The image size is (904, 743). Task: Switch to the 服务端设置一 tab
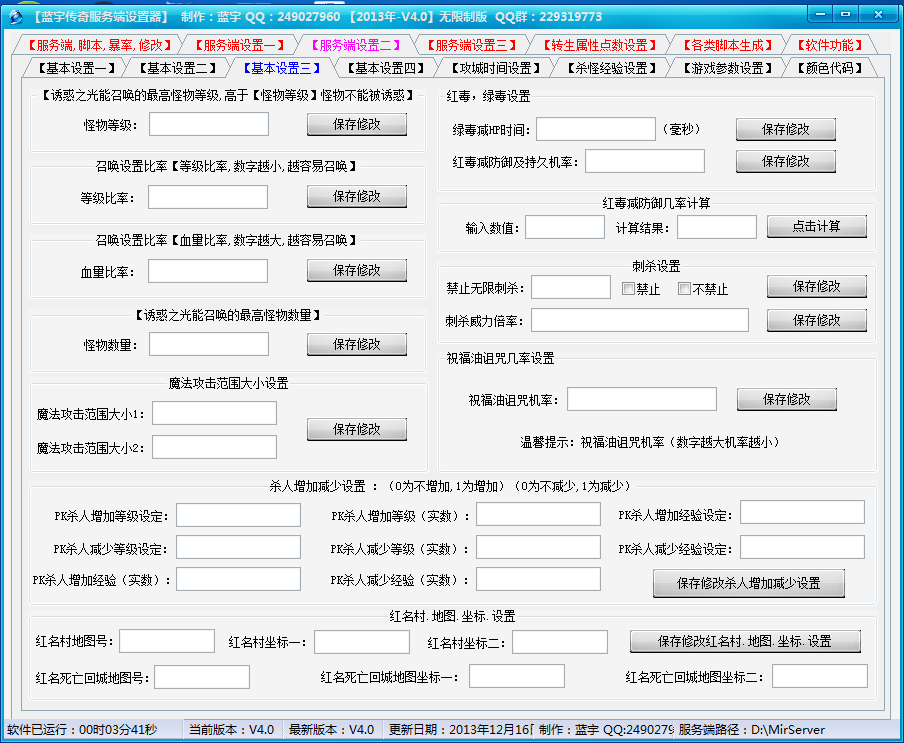coord(240,45)
